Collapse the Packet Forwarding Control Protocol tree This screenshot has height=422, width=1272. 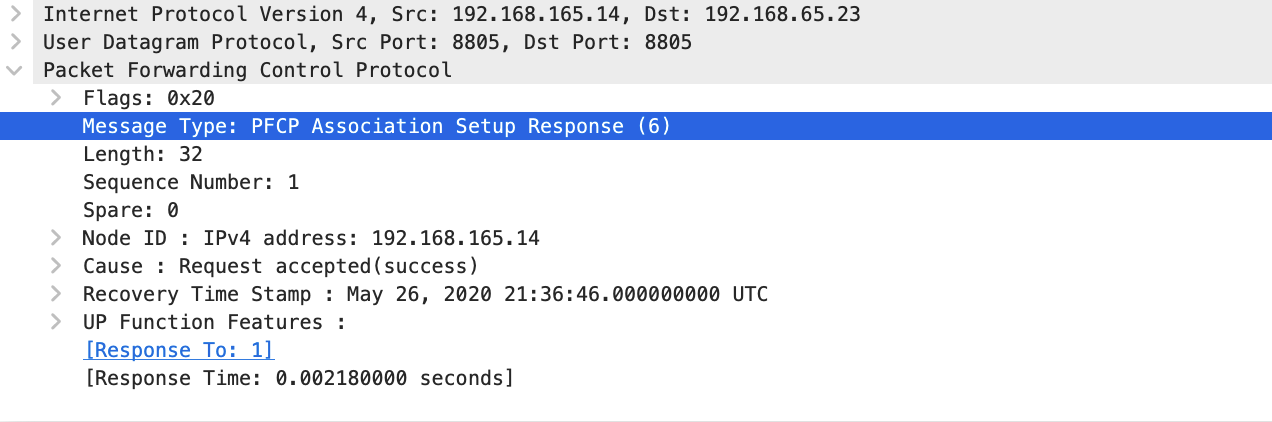(x=15, y=70)
